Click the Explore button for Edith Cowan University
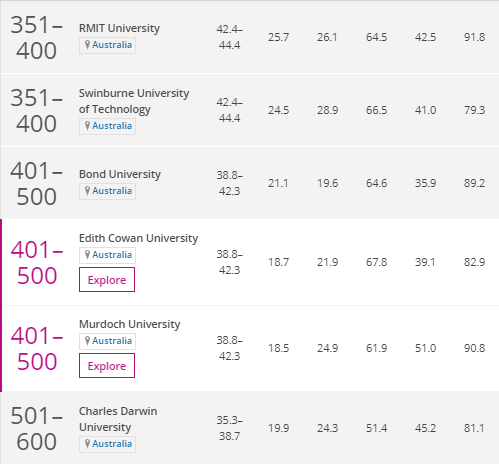 point(107,280)
